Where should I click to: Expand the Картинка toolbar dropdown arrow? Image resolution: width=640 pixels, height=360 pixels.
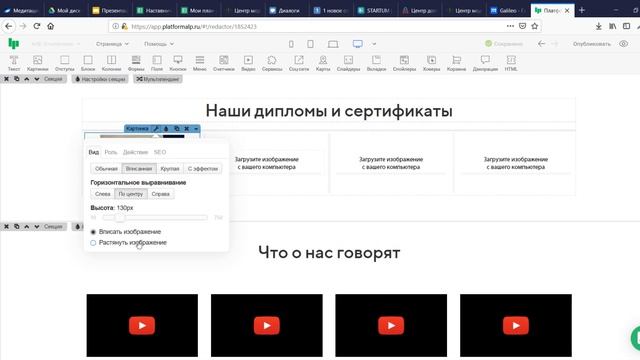point(196,129)
